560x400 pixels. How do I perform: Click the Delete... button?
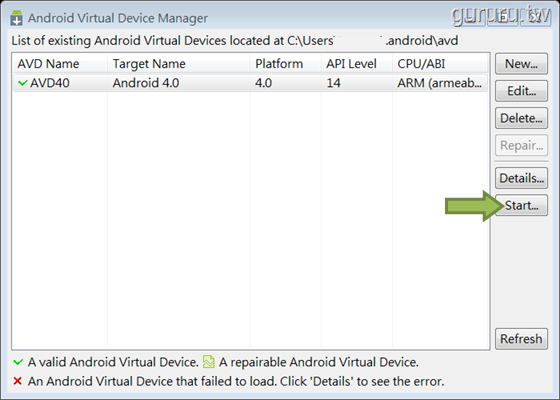[521, 118]
